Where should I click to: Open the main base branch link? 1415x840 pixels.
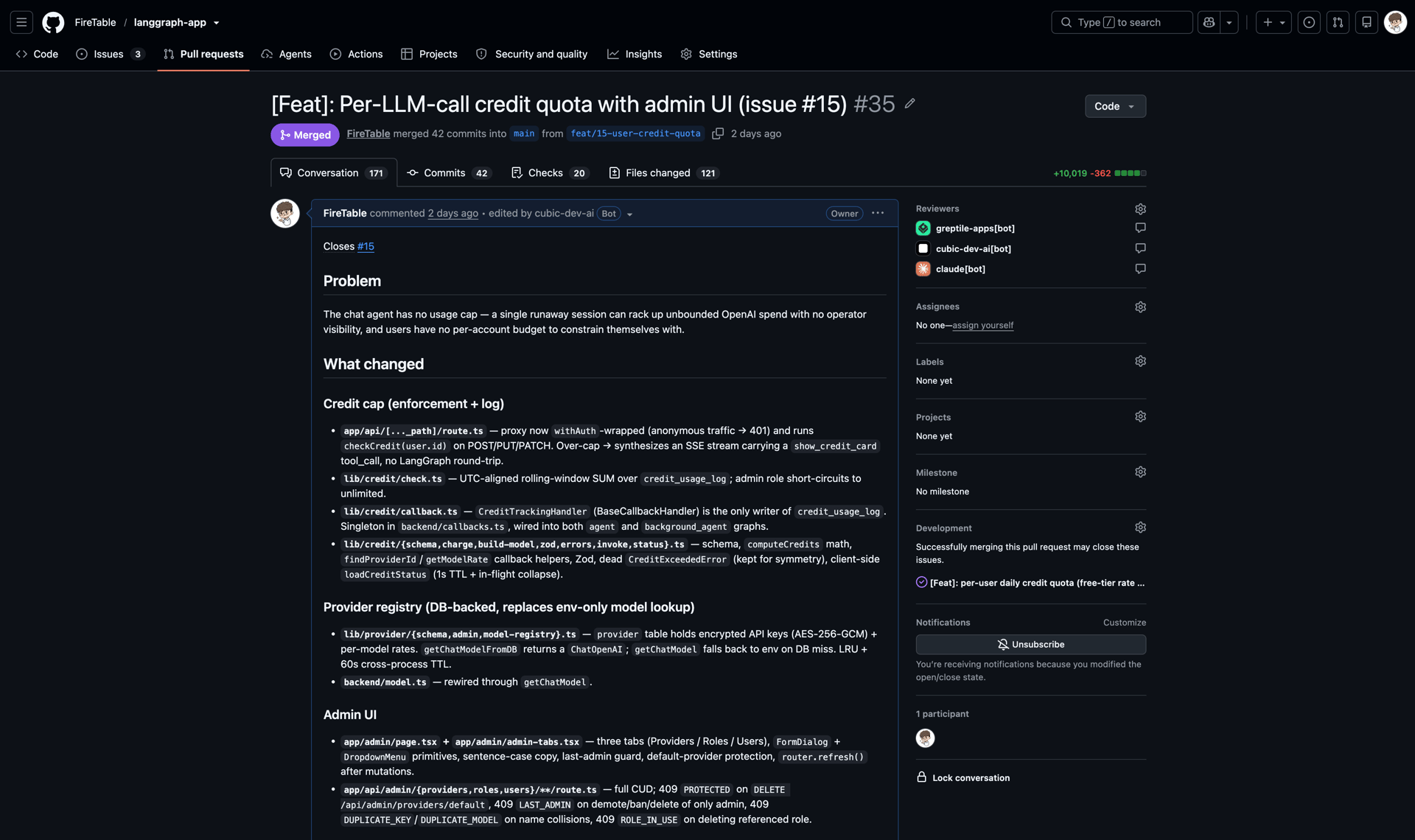click(x=524, y=133)
